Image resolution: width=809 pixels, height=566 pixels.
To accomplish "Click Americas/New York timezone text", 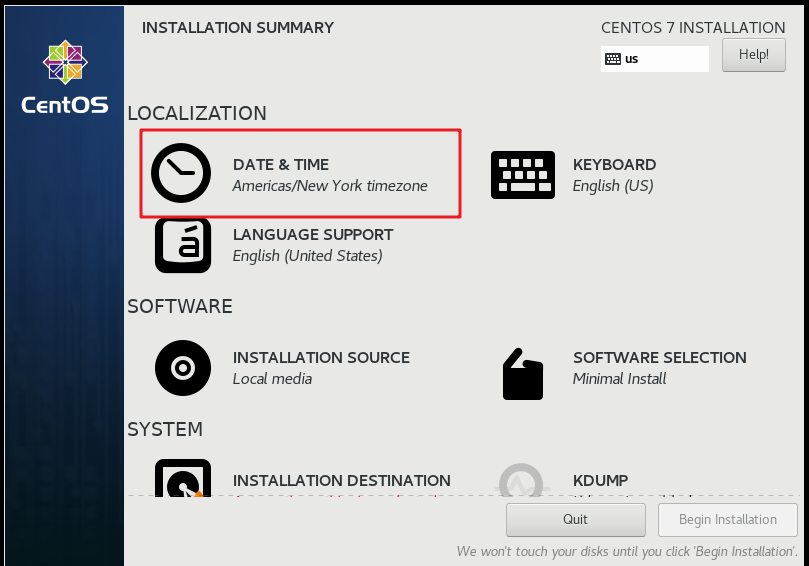I will 330,186.
